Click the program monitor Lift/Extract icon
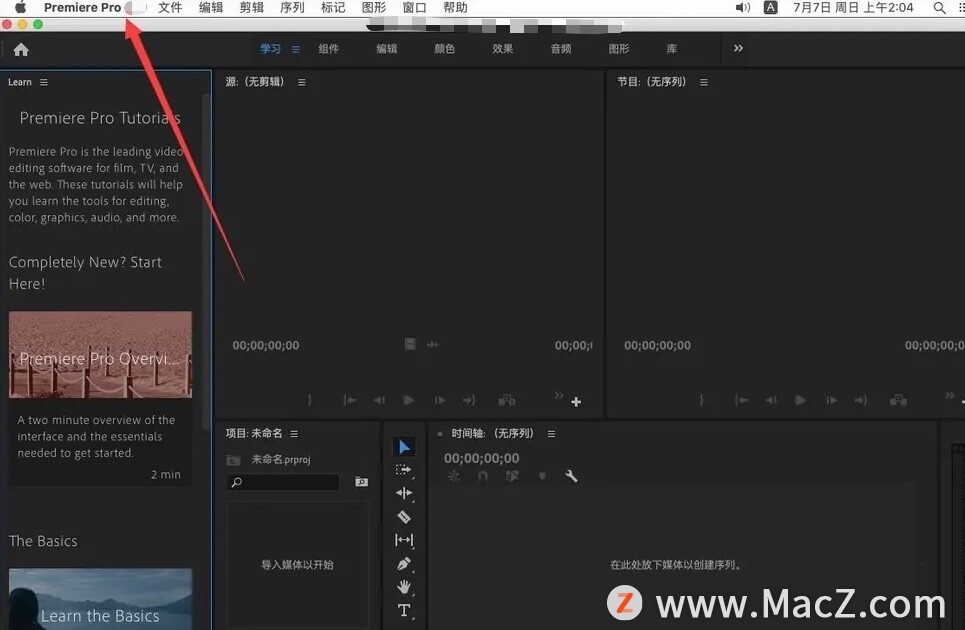The image size is (965, 630). 898,401
